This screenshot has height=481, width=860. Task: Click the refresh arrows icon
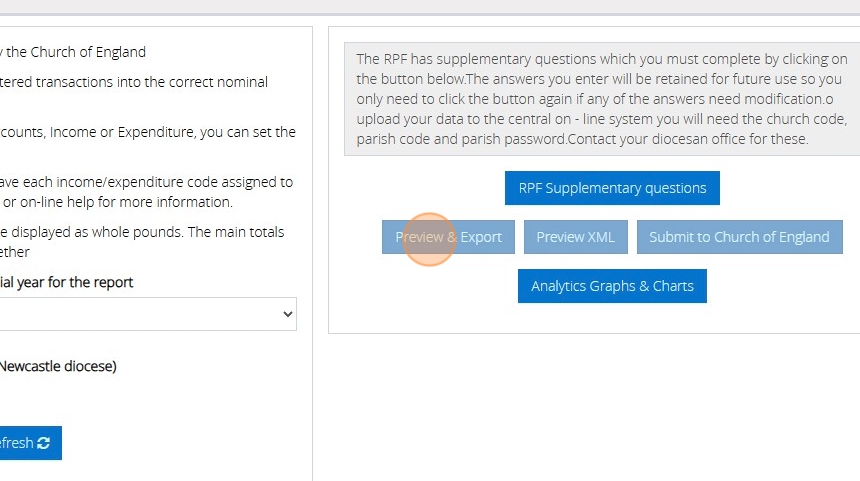(43, 443)
